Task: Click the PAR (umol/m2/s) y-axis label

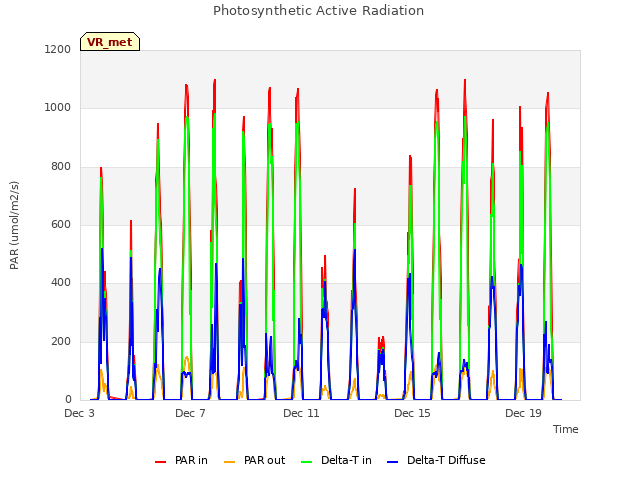Action: pyautogui.click(x=14, y=225)
